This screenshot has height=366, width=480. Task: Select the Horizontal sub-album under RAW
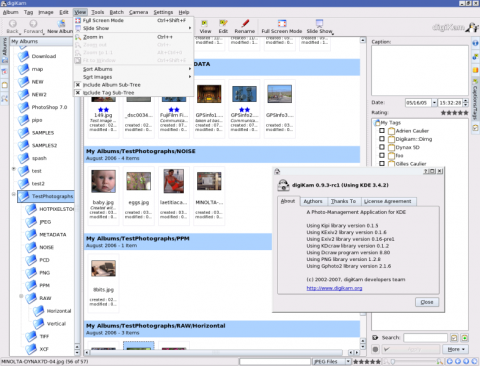pyautogui.click(x=59, y=311)
